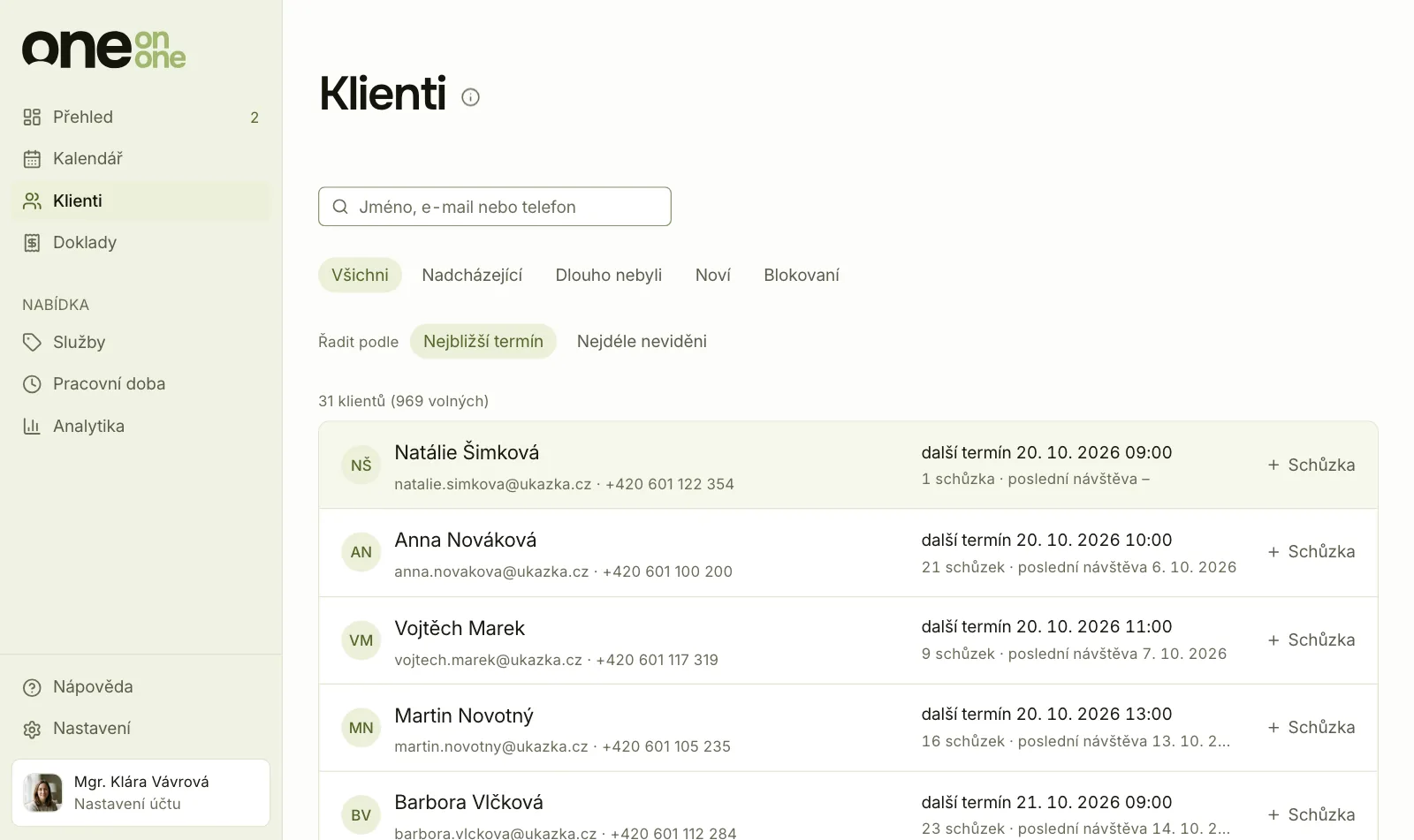Viewport: 1414px width, 840px height.
Task: Switch to the Dlouho nebyli filter tab
Action: click(609, 276)
